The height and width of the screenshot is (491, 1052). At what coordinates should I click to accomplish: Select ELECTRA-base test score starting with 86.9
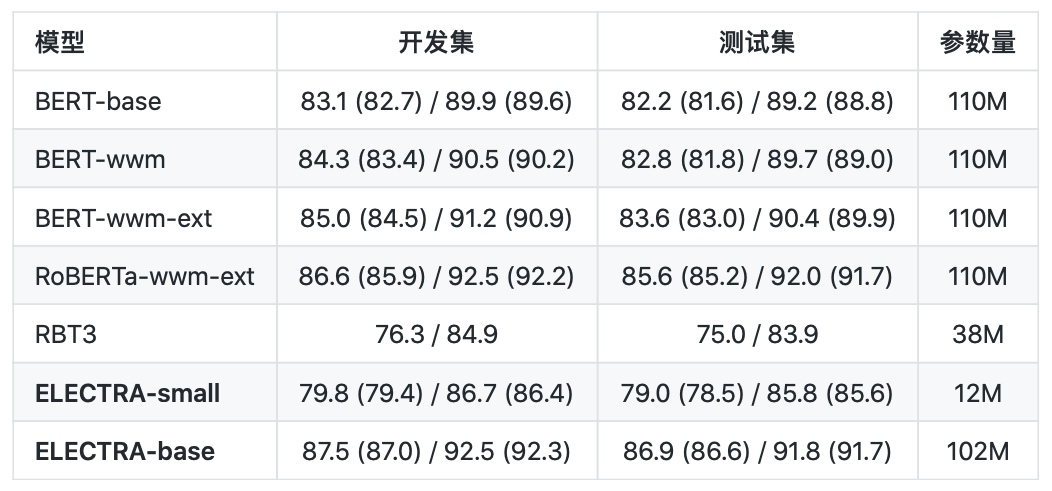pyautogui.click(x=757, y=451)
